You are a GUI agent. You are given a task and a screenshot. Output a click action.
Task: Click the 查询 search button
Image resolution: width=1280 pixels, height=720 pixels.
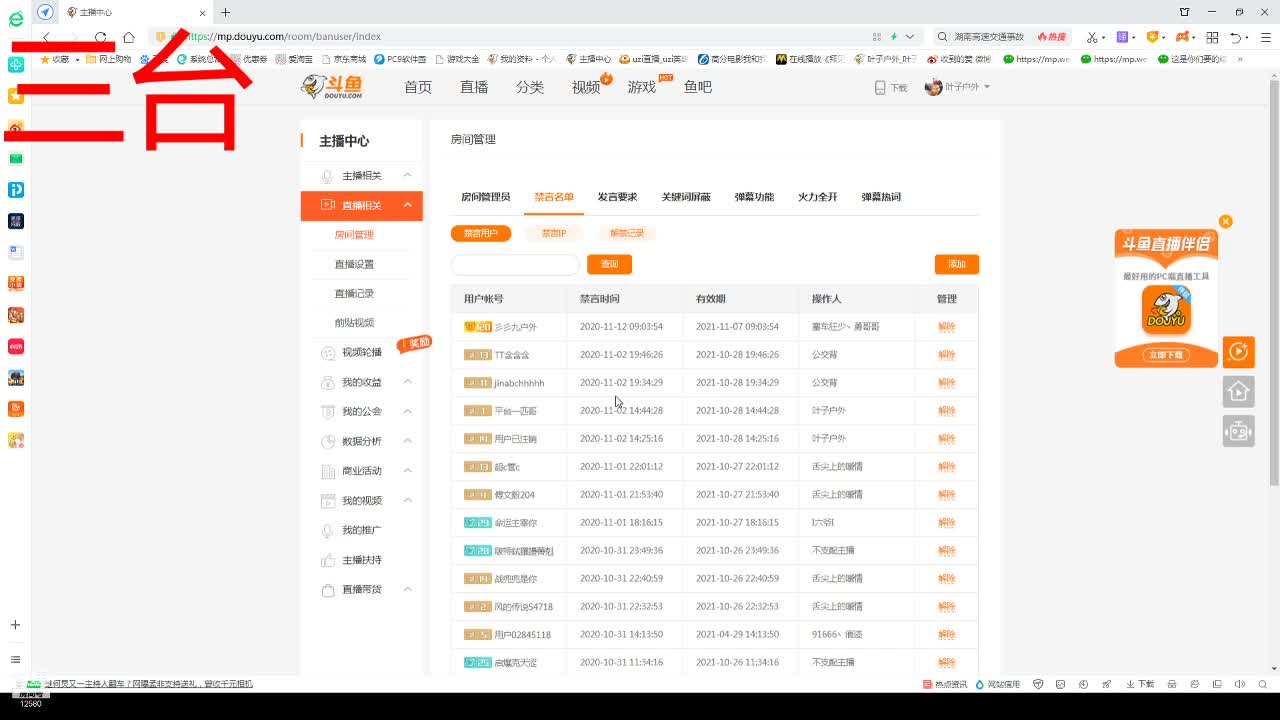(x=609, y=264)
